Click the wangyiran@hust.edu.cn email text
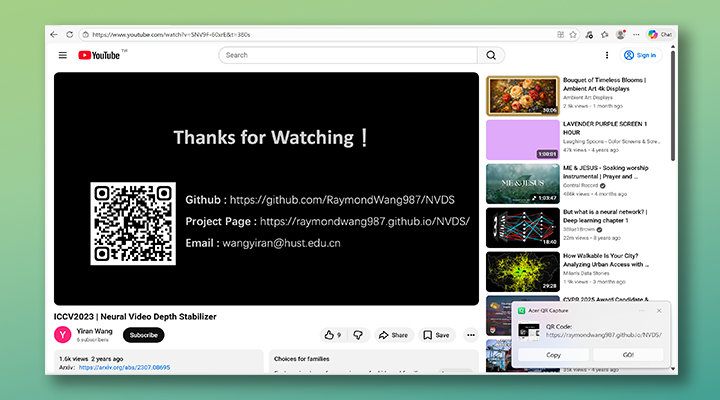This screenshot has height=400, width=720. point(281,243)
